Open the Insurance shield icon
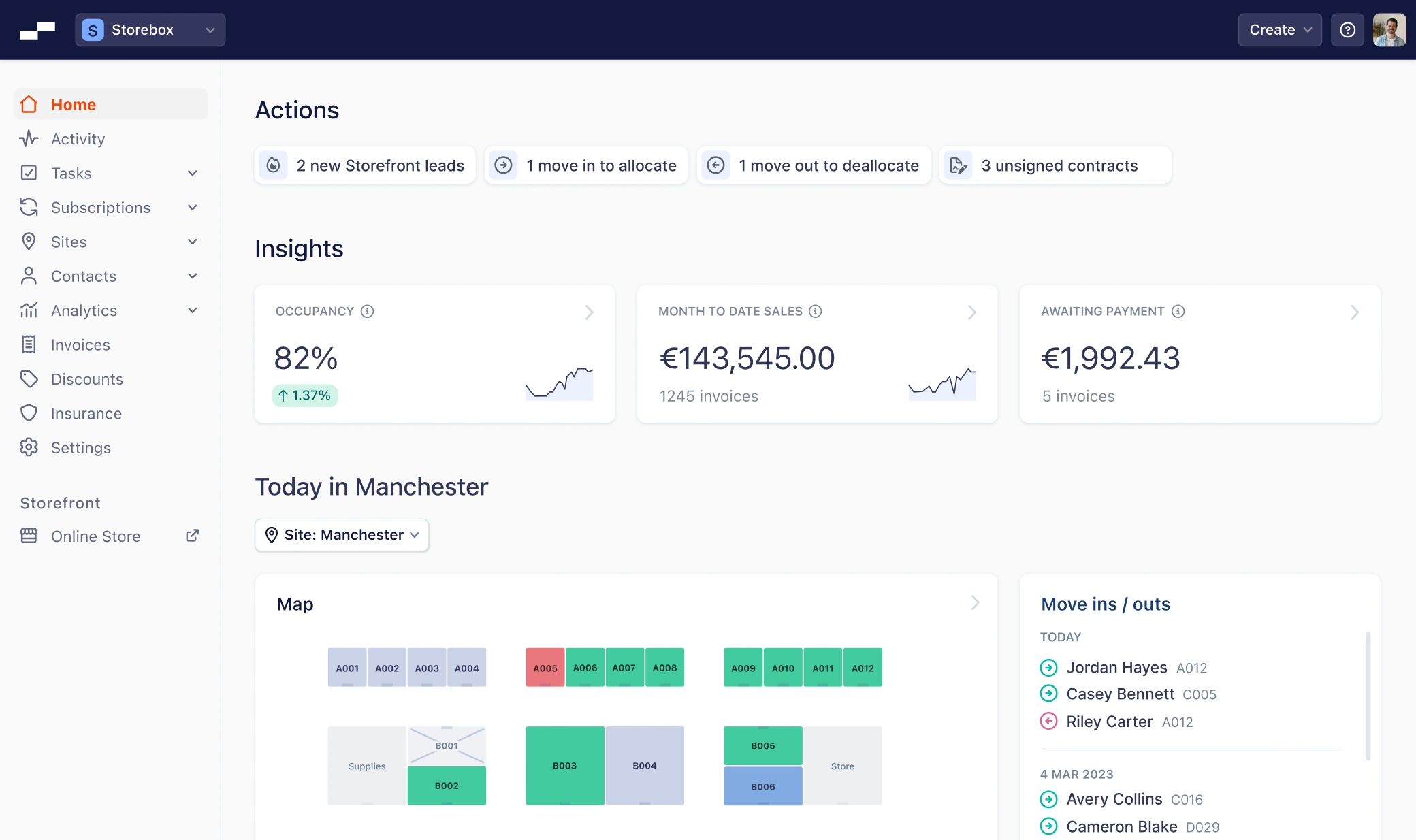Viewport: 1416px width, 840px height. (29, 413)
